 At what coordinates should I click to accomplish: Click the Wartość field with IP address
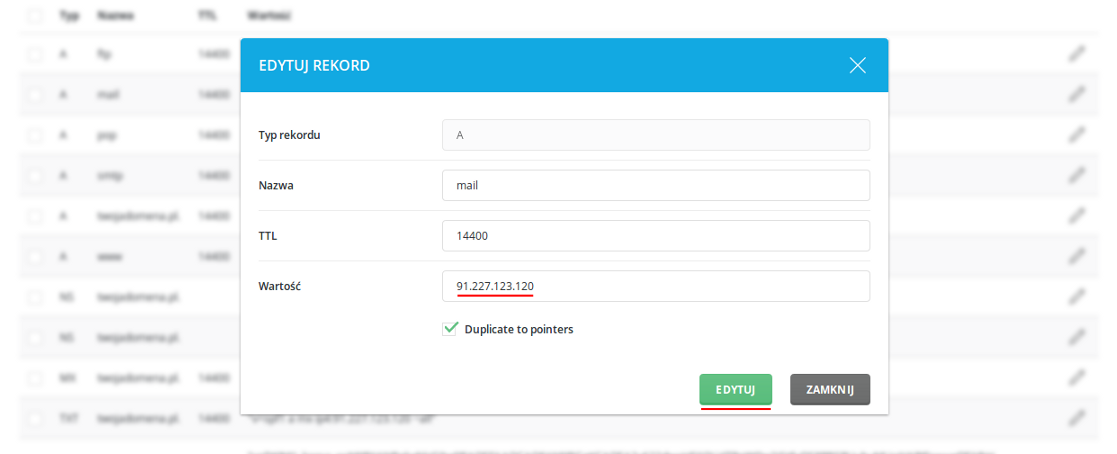[656, 286]
